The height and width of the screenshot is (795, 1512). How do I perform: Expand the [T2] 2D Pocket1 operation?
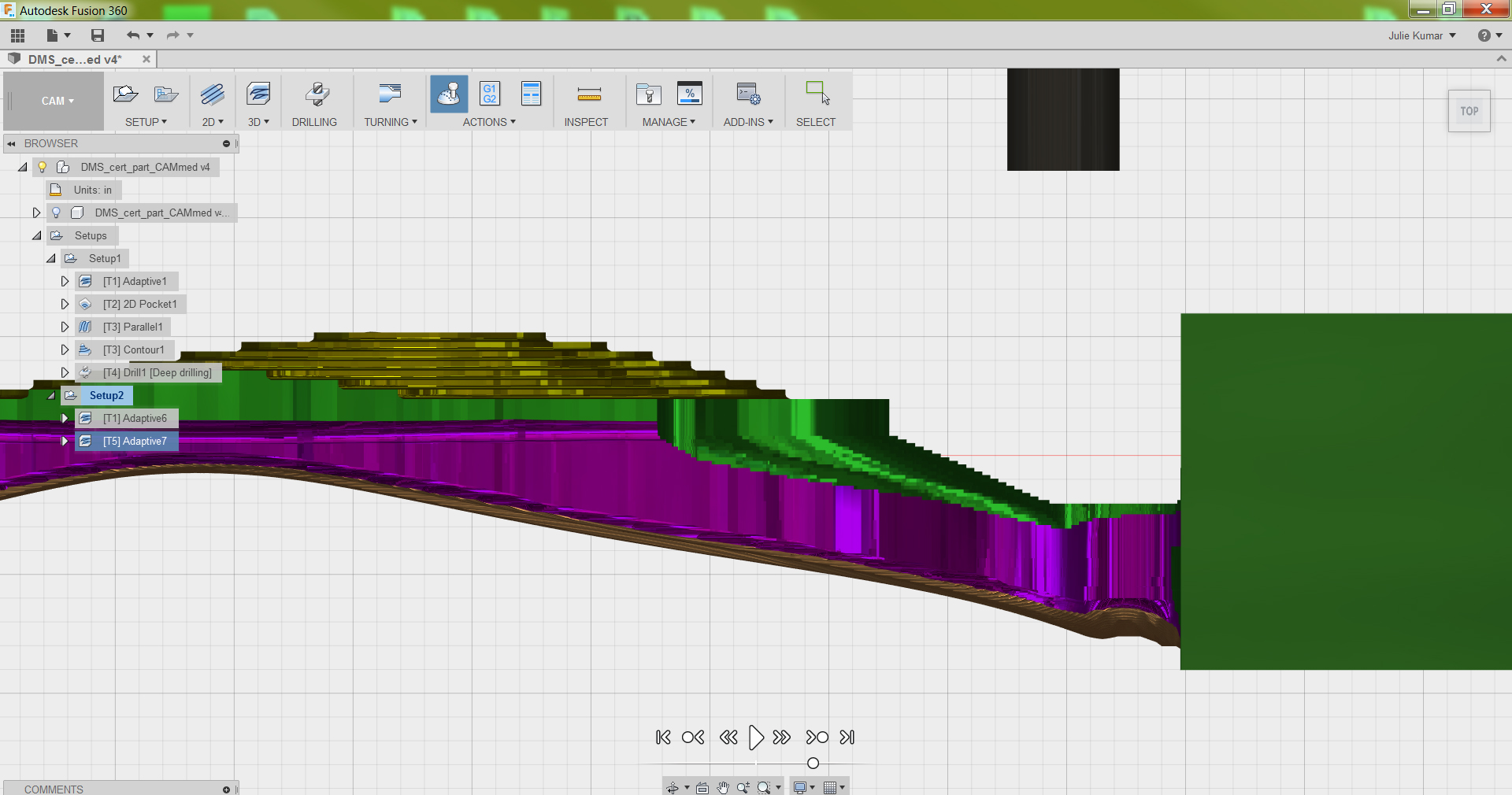point(65,304)
